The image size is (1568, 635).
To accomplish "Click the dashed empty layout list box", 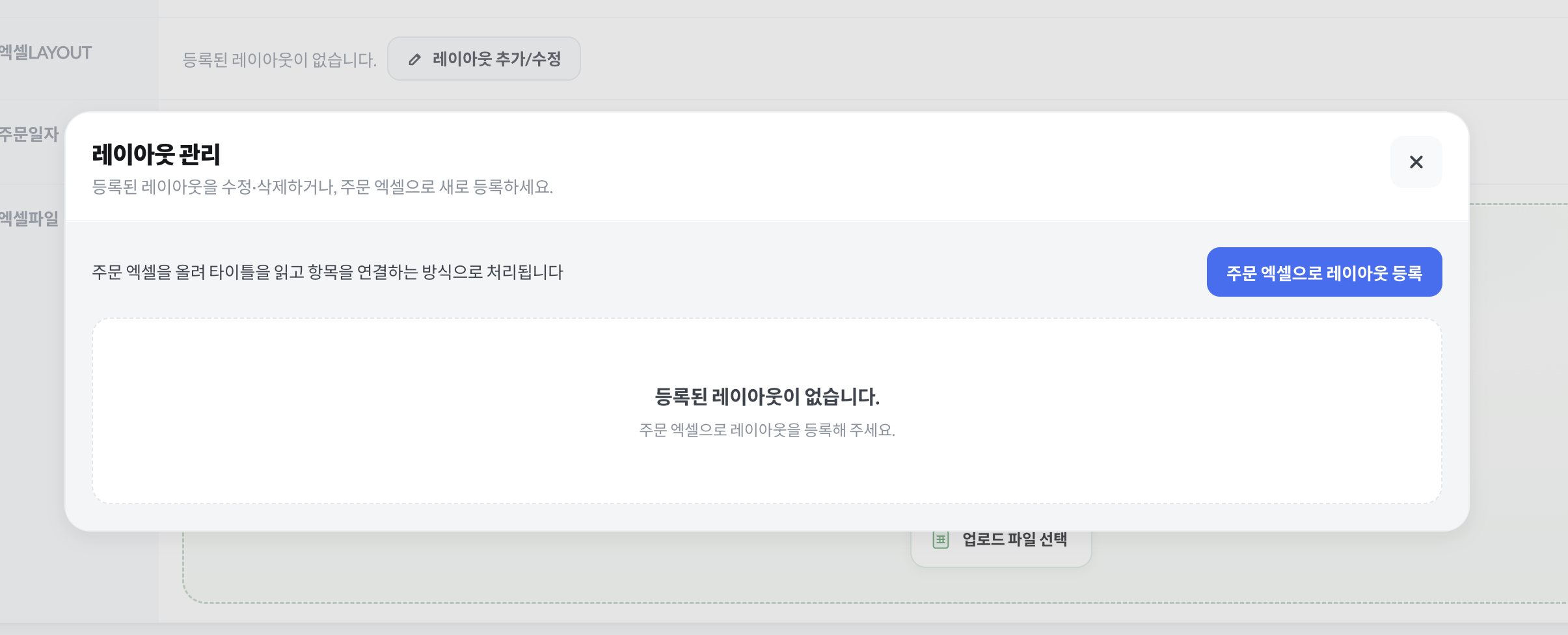I will [x=767, y=411].
